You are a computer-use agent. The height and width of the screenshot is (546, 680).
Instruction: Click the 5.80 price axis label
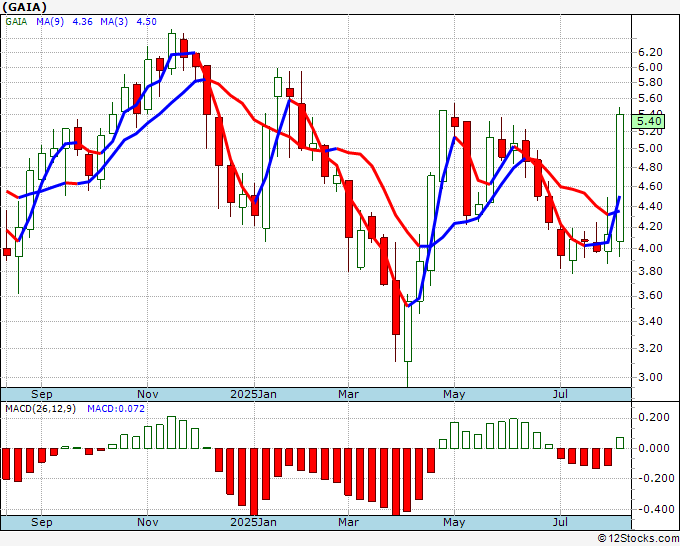click(x=650, y=82)
